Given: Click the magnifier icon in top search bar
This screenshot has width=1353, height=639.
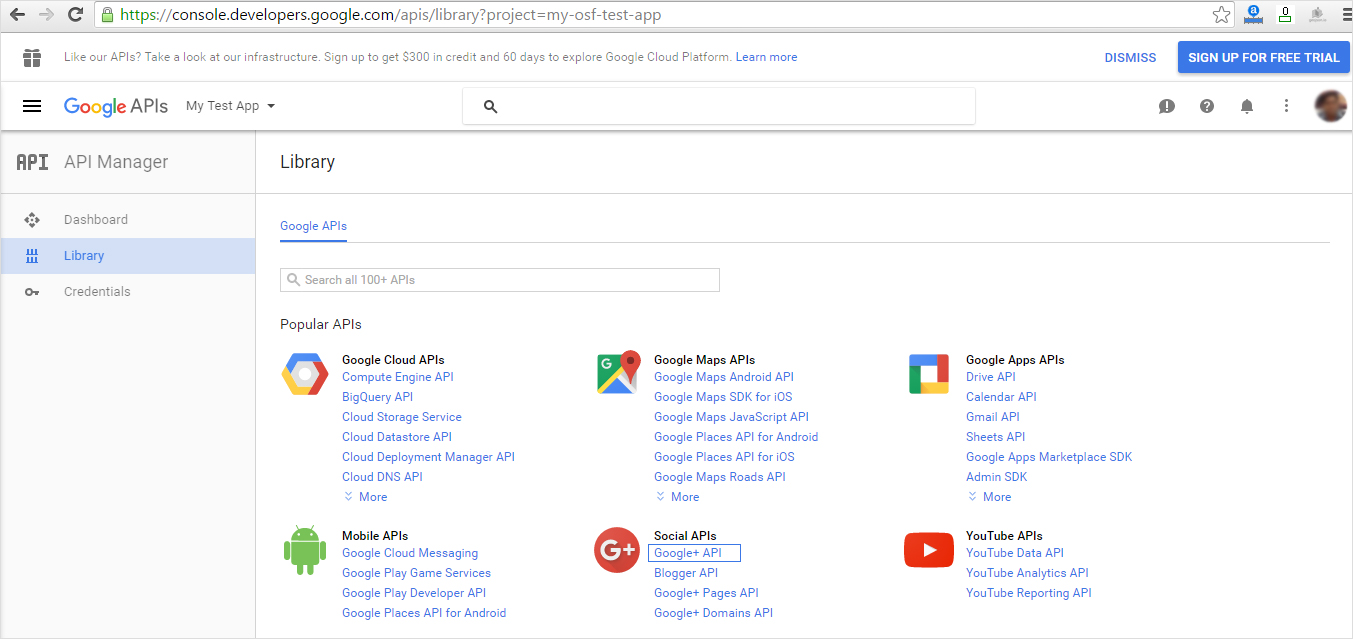Looking at the screenshot, I should point(490,107).
